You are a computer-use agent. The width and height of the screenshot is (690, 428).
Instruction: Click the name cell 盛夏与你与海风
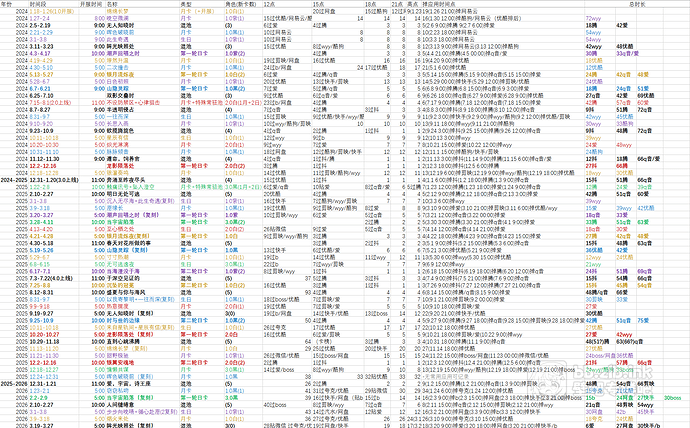(x=126, y=292)
